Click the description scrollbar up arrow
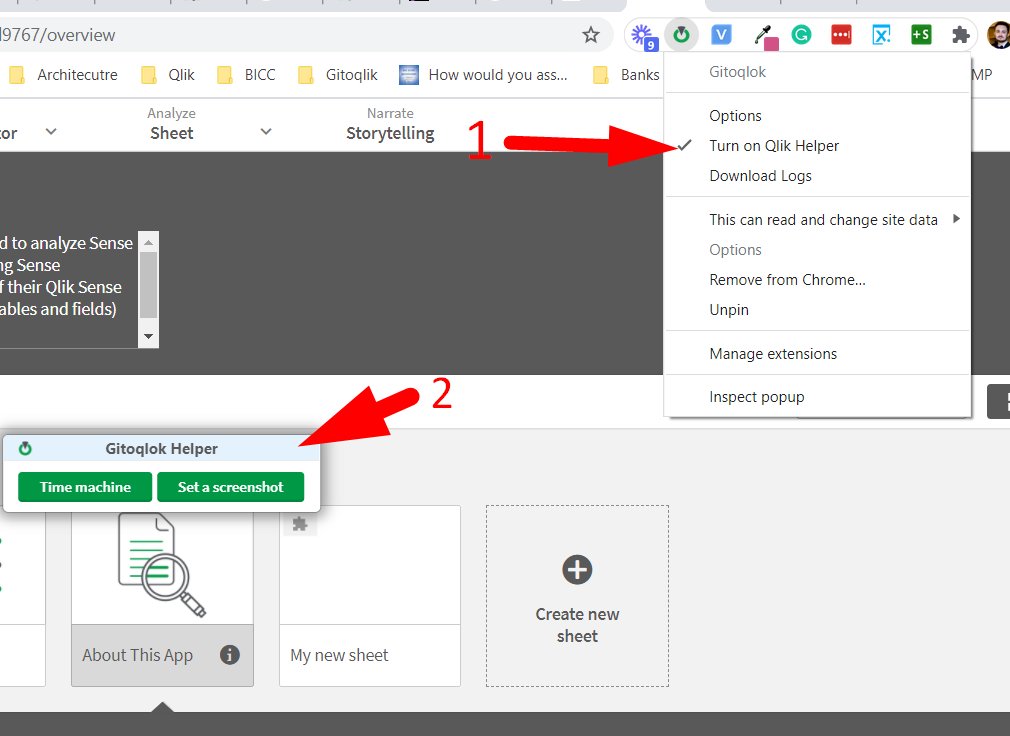 pos(148,243)
